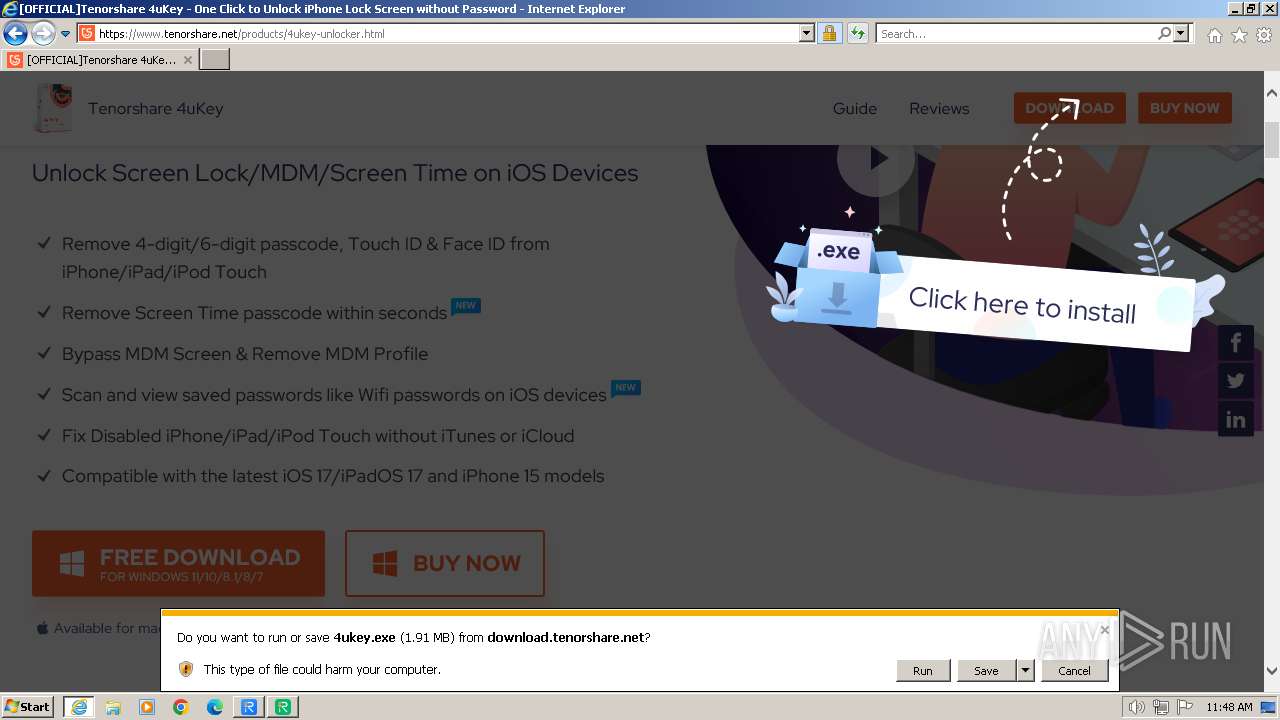Click the Unlock Screen Lock/MDM/Screen Time heading
1280x720 pixels.
(335, 173)
